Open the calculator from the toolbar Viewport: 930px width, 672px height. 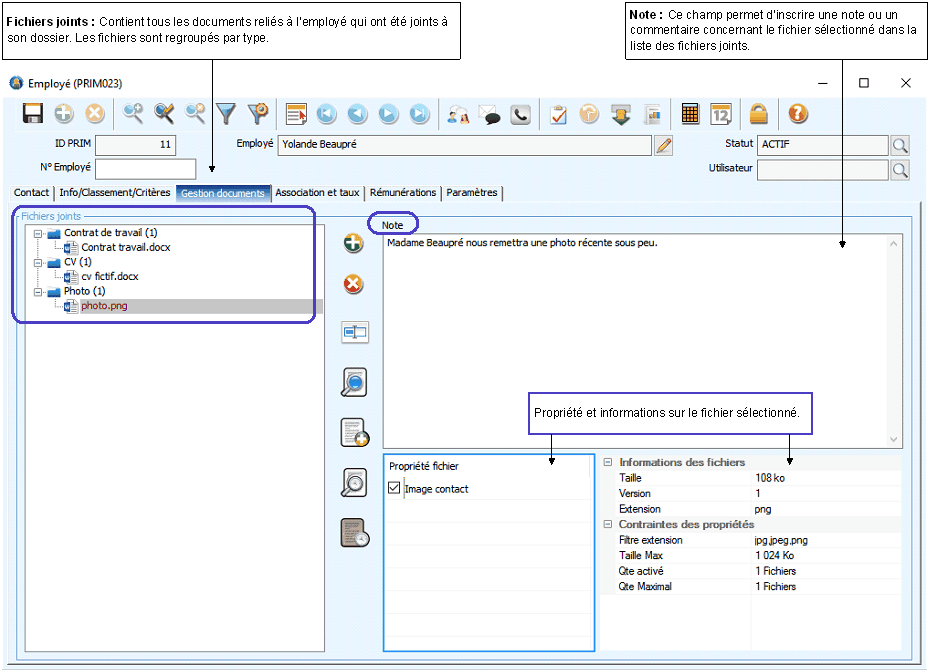[x=690, y=114]
